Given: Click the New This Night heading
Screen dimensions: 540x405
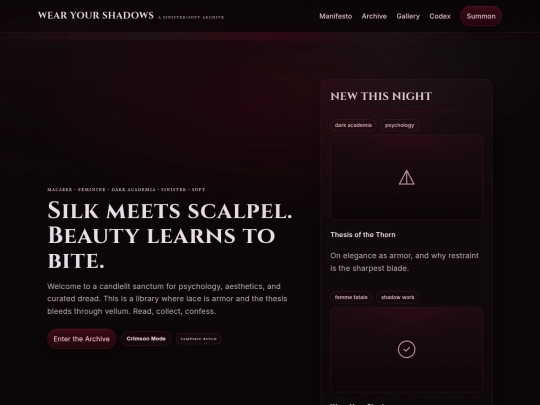Looking at the screenshot, I should [381, 96].
